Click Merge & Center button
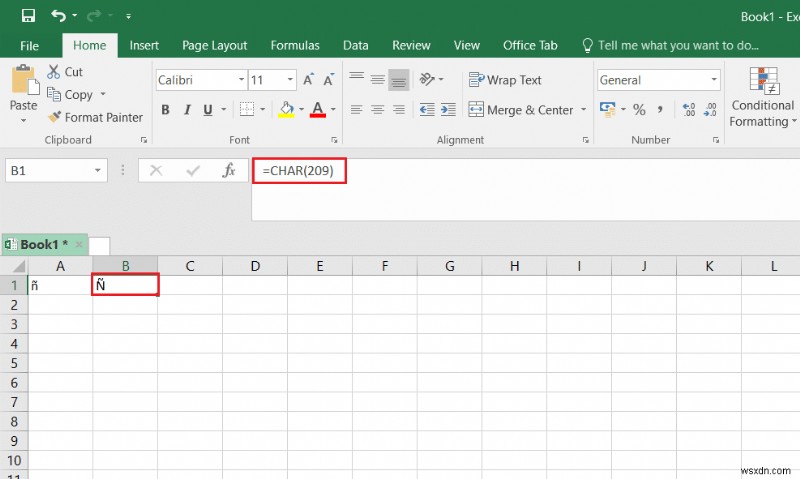This screenshot has width=800, height=479. [x=521, y=110]
